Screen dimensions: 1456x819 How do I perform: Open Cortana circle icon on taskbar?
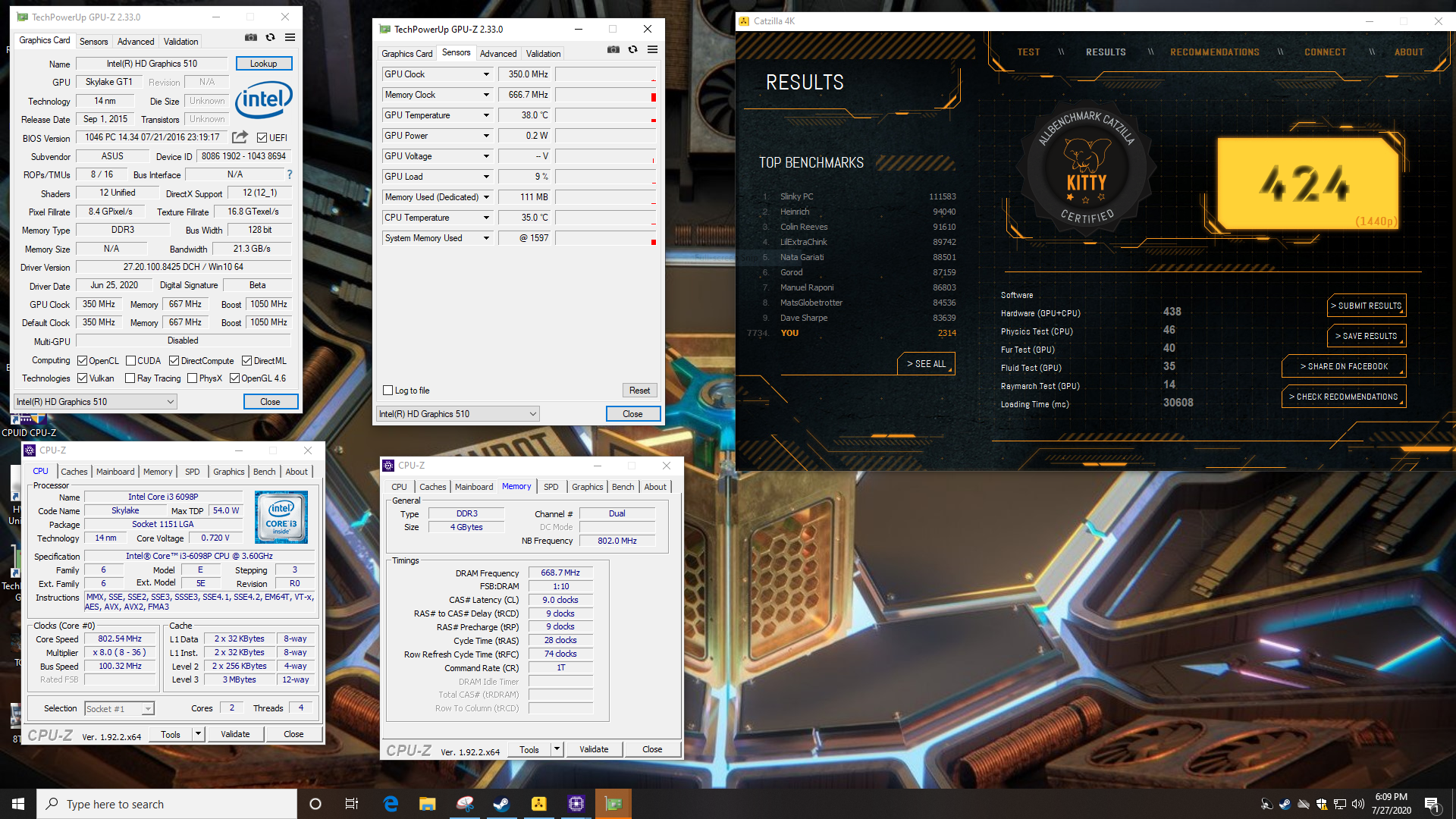tap(315, 804)
